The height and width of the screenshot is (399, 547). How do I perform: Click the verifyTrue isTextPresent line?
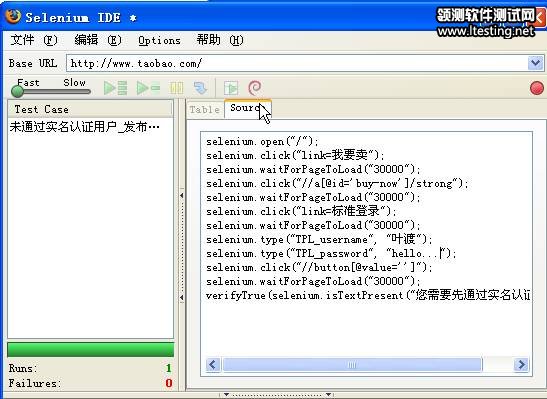[x=368, y=295]
